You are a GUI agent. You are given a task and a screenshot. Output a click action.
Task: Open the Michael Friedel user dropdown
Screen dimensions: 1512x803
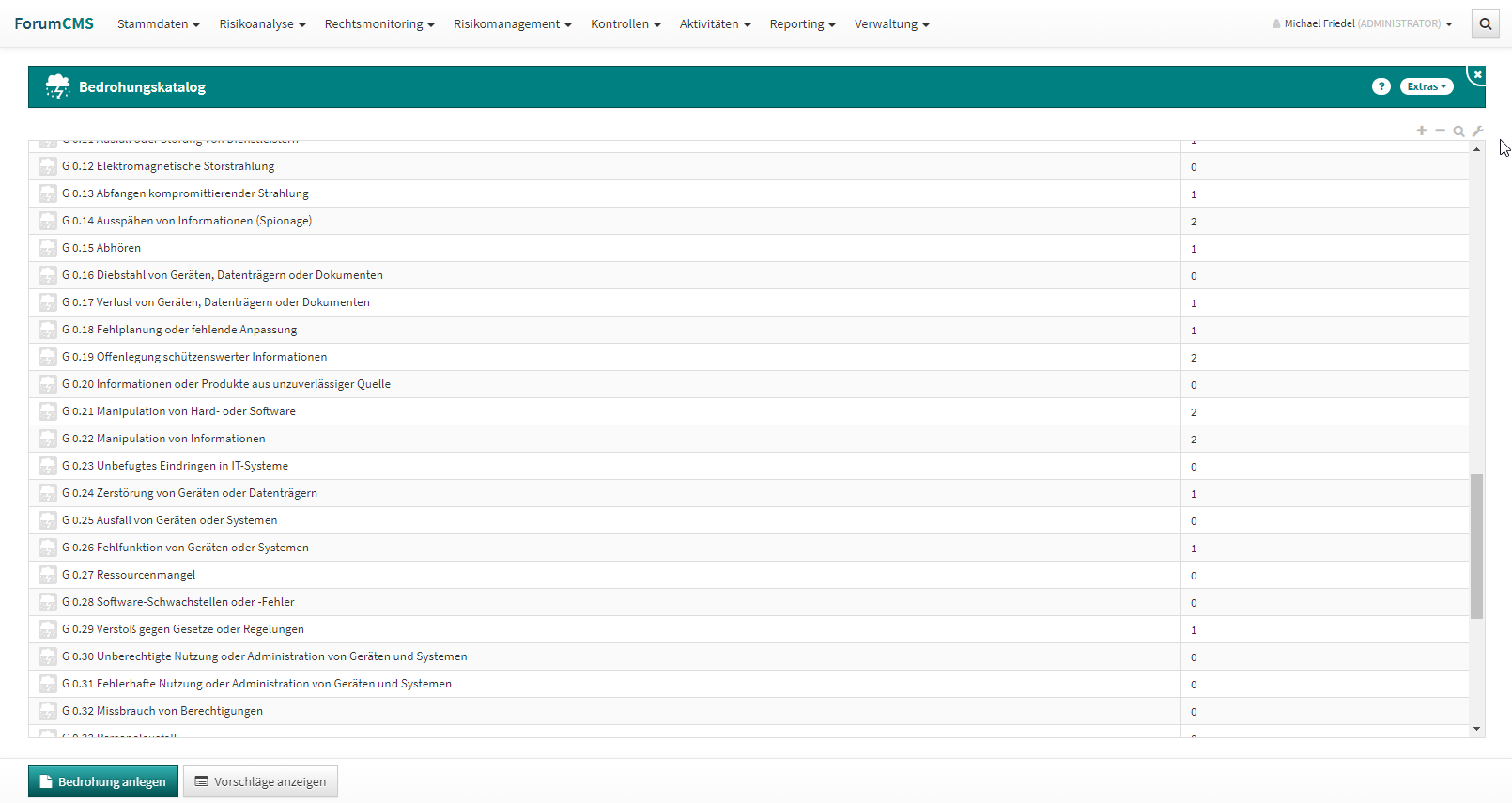(x=1362, y=24)
